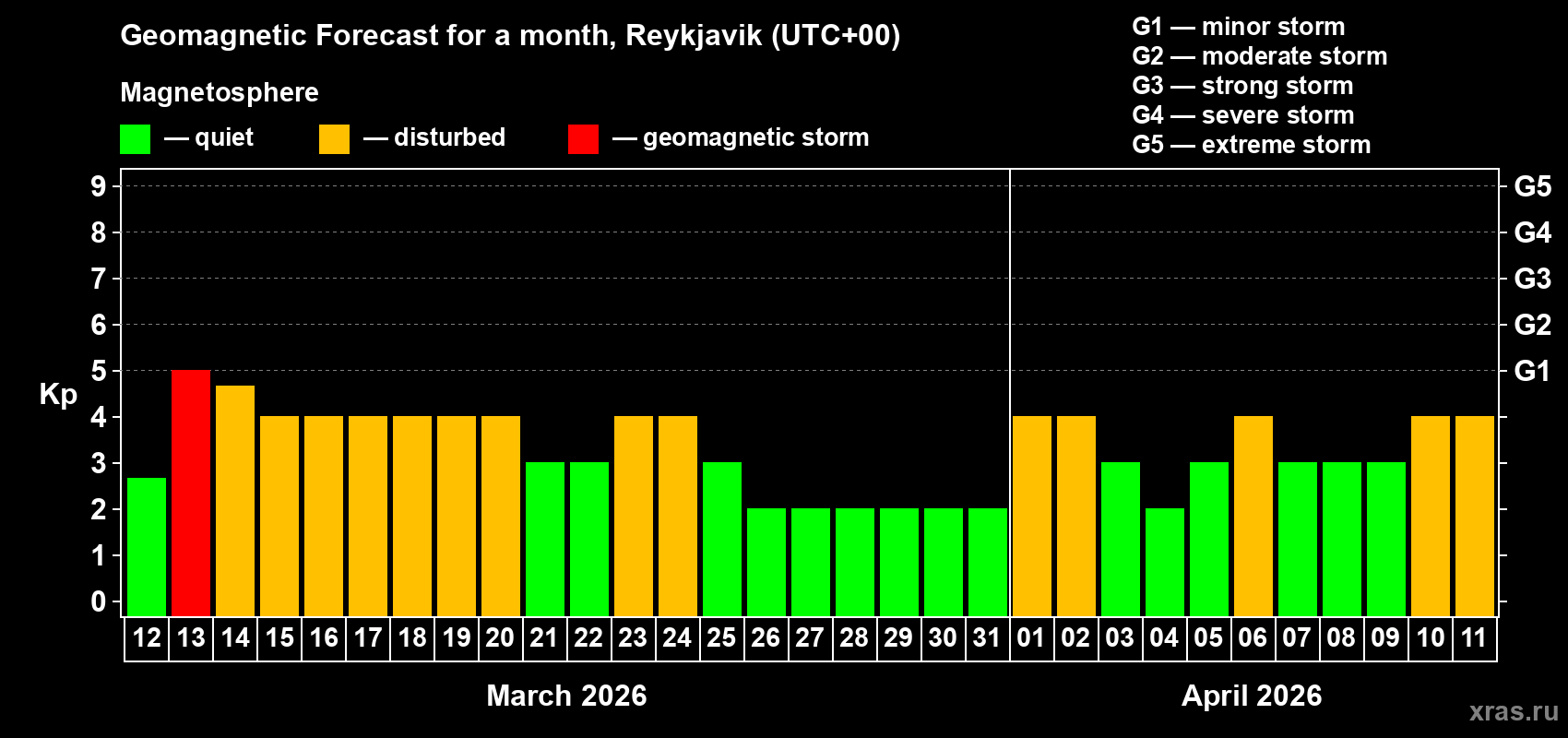Image resolution: width=1568 pixels, height=738 pixels.
Task: Click the April 2026 month label
Action: click(x=1252, y=696)
